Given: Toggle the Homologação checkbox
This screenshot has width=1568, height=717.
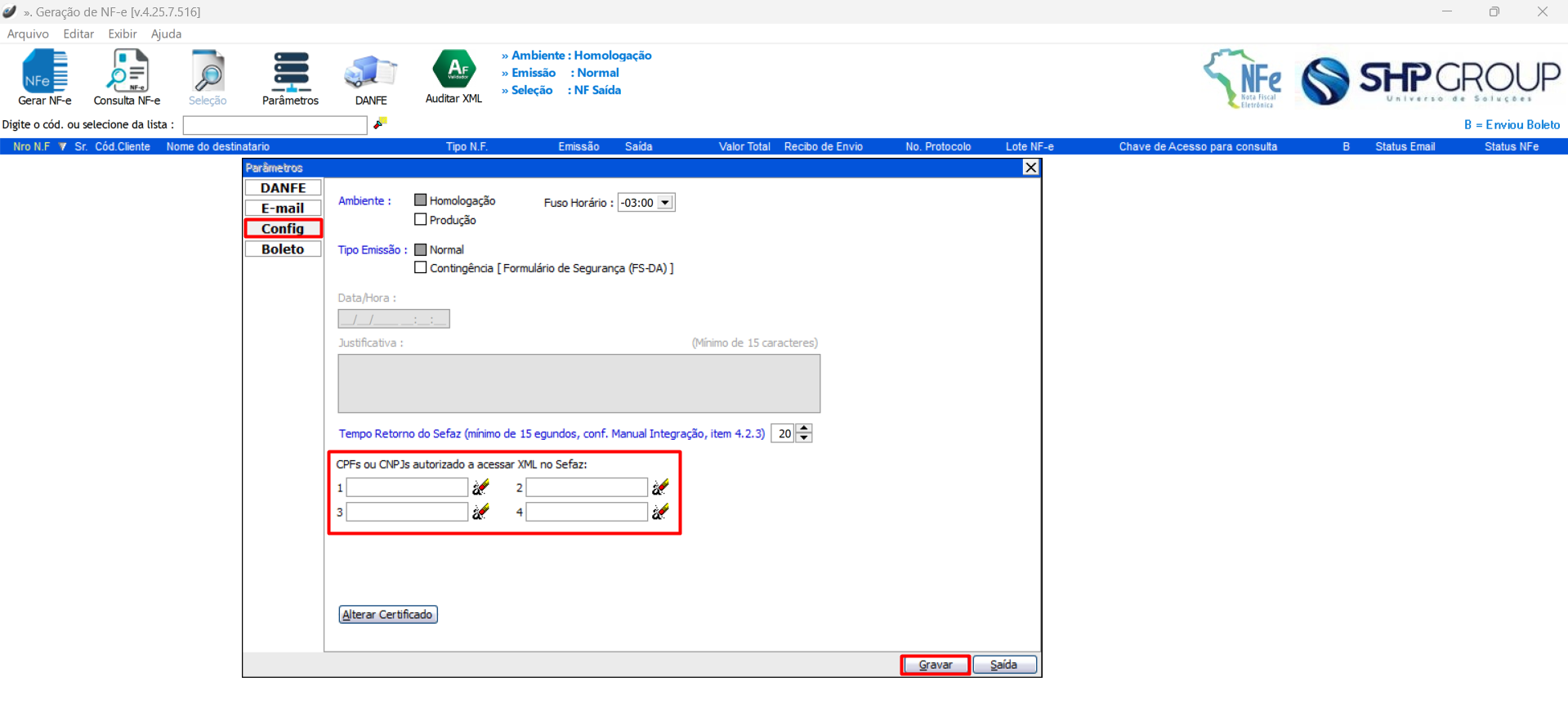Looking at the screenshot, I should click(x=421, y=200).
